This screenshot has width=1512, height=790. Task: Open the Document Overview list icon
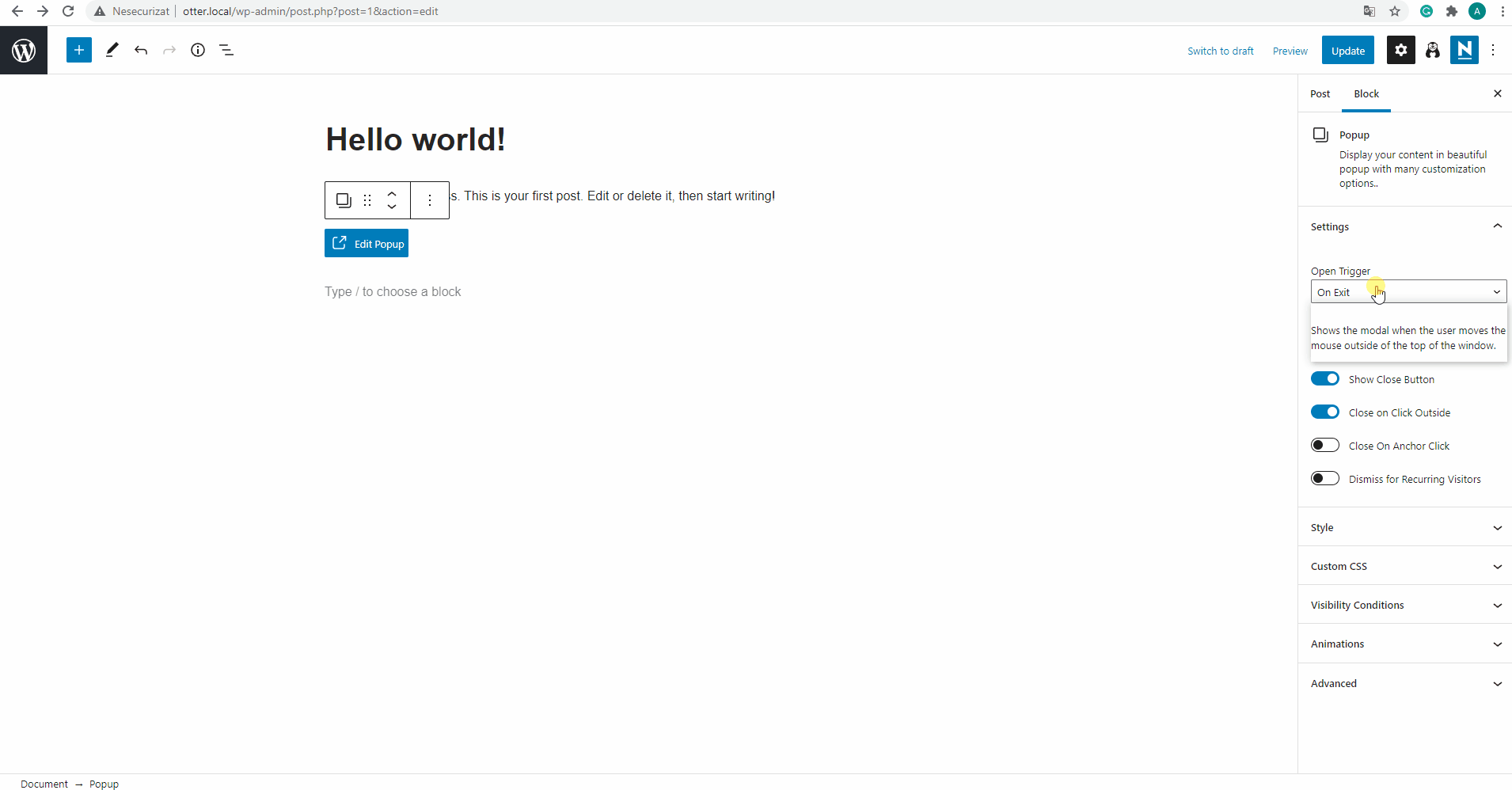coord(226,49)
